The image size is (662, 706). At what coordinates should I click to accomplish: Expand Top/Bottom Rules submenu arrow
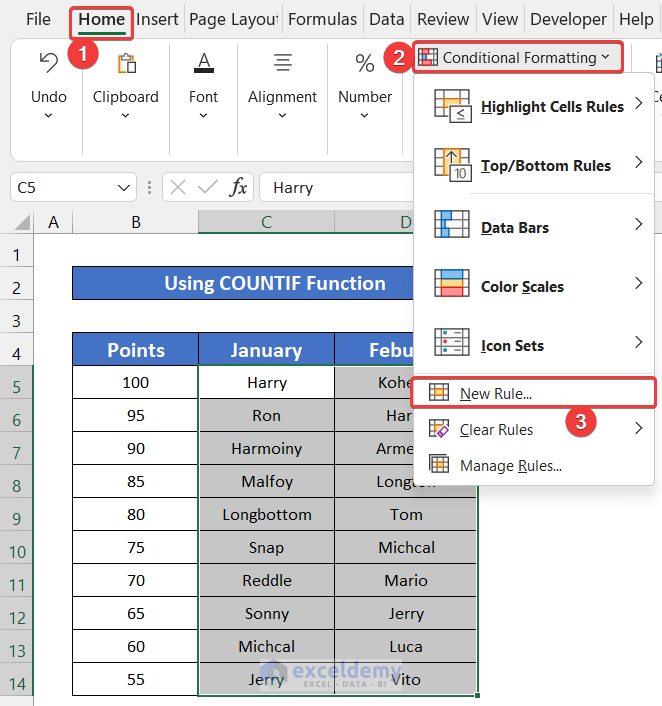pyautogui.click(x=639, y=162)
